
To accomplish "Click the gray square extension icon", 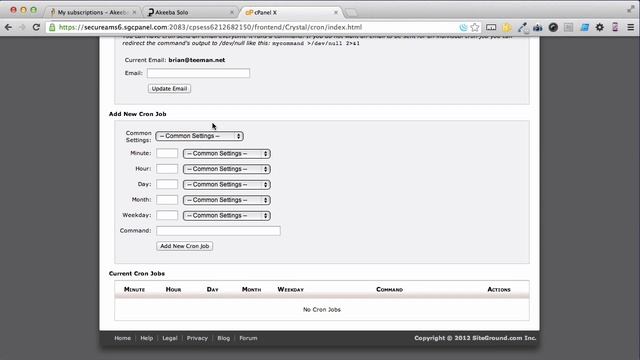I will 569,27.
